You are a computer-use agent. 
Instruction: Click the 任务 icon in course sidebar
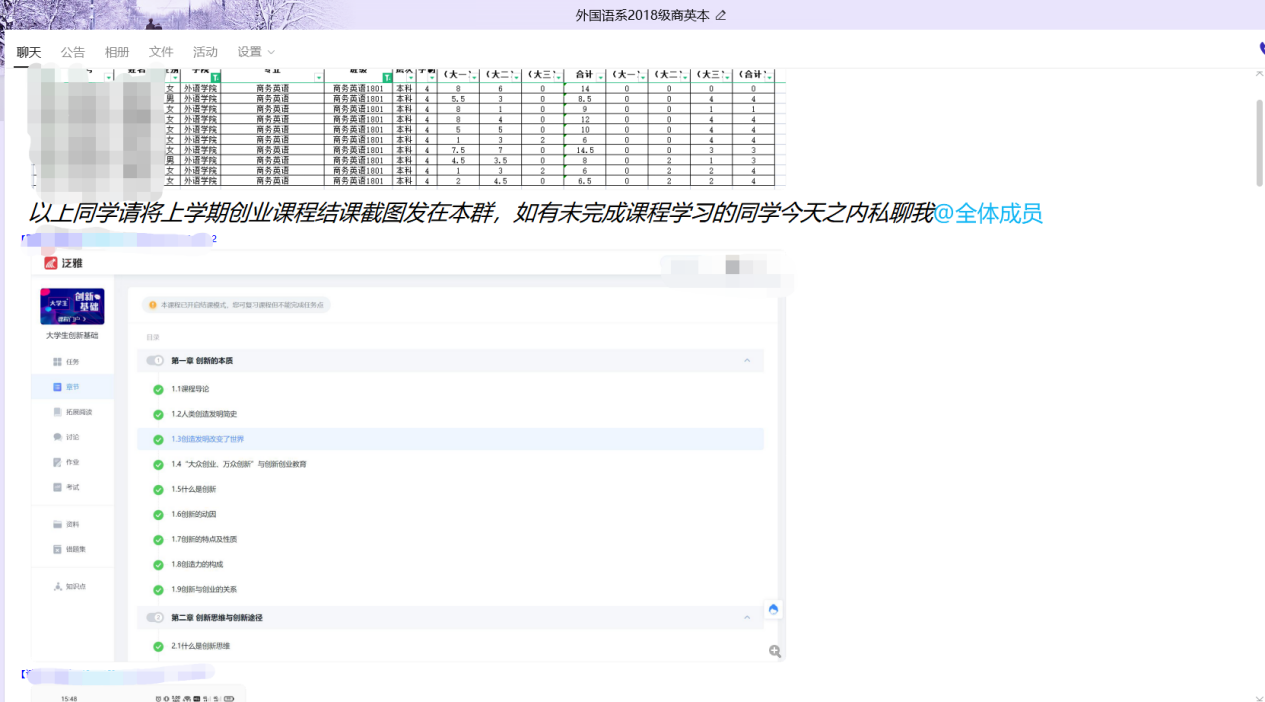[57, 361]
